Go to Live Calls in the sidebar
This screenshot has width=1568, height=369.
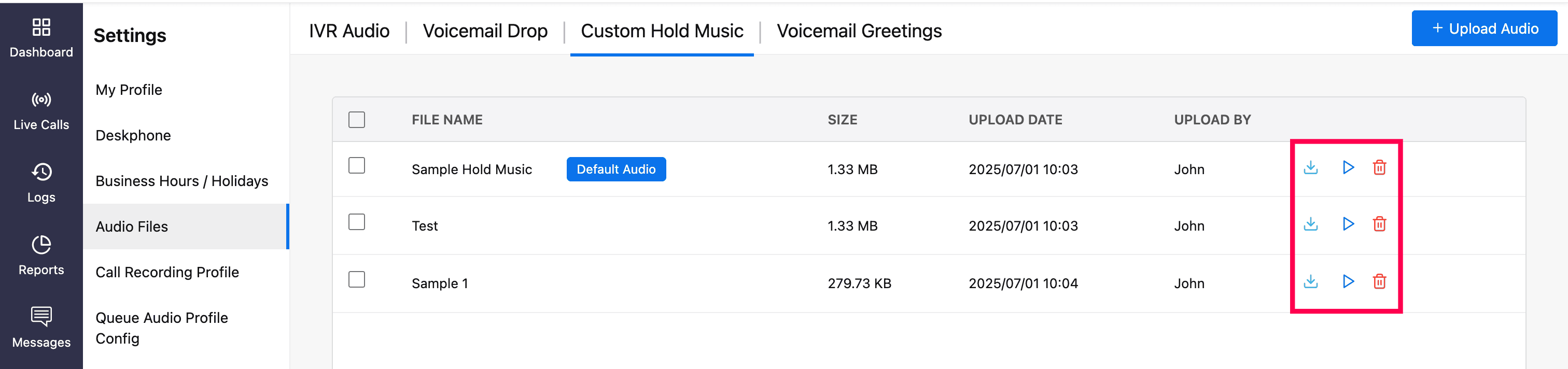[41, 110]
